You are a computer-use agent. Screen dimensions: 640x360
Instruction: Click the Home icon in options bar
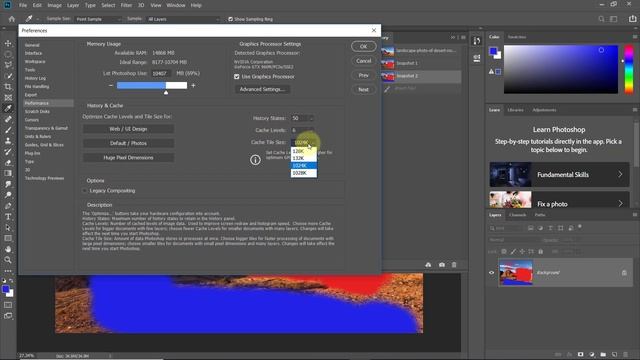(x=11, y=19)
